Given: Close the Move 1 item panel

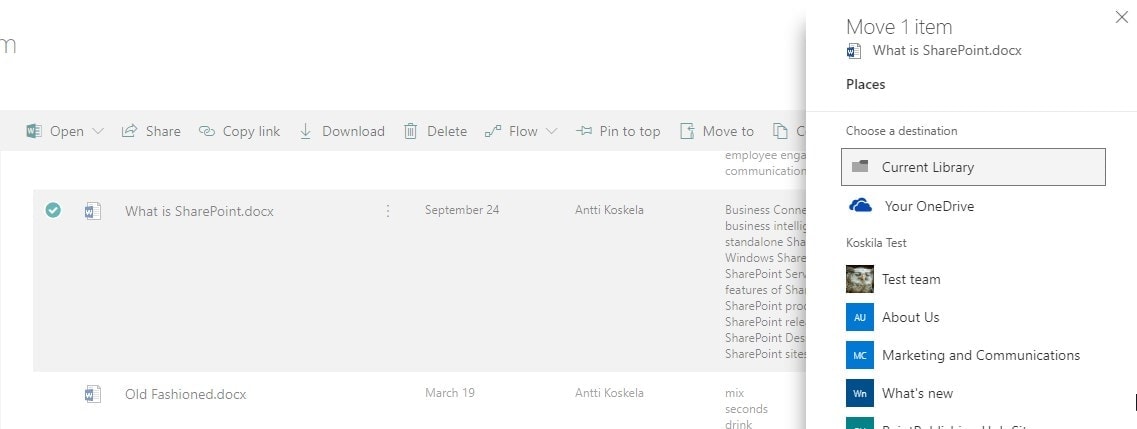Looking at the screenshot, I should (1121, 17).
